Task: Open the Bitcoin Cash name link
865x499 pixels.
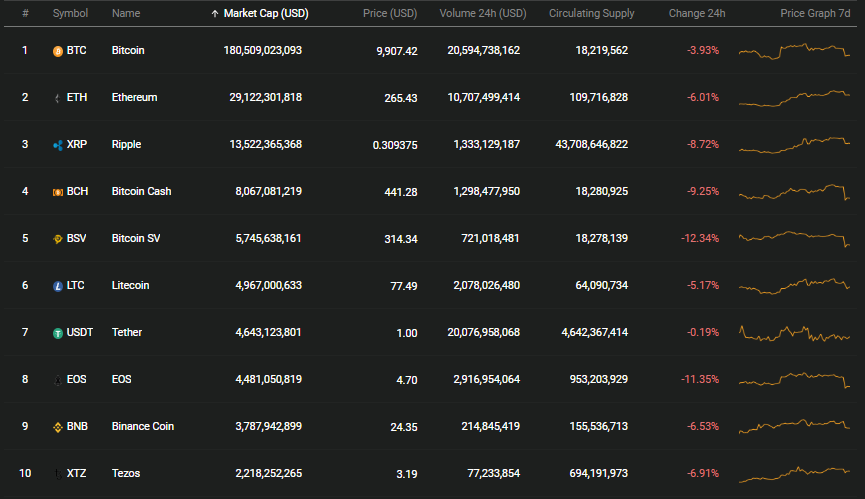Action: [141, 191]
